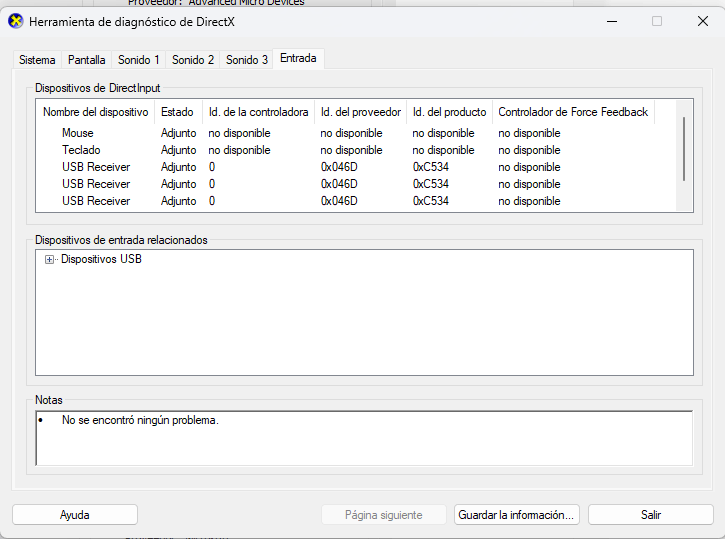725x539 pixels.
Task: Click Adjunto status in Teclado row
Action: [178, 150]
